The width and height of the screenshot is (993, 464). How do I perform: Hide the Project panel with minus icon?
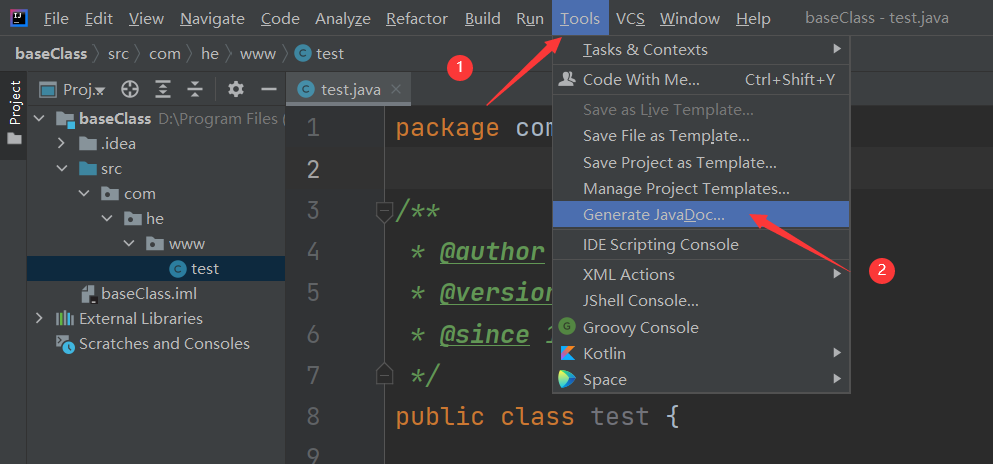(x=269, y=89)
